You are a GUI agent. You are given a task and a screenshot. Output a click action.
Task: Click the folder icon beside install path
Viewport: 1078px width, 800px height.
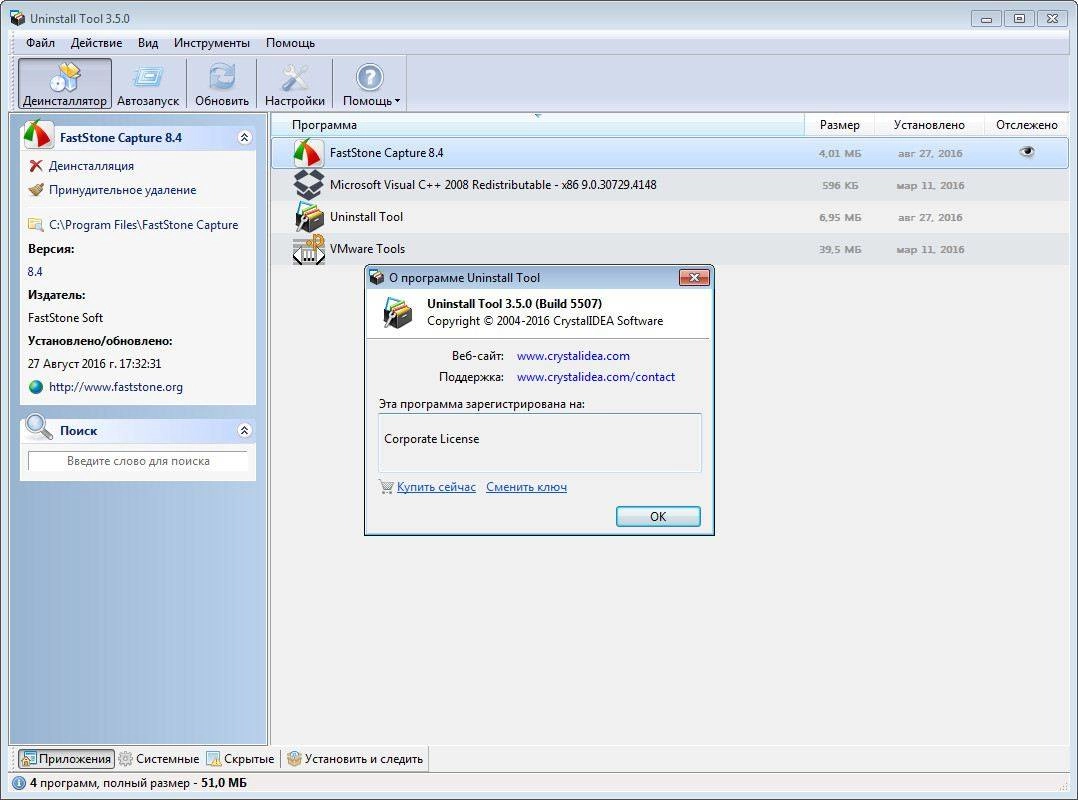[x=36, y=225]
